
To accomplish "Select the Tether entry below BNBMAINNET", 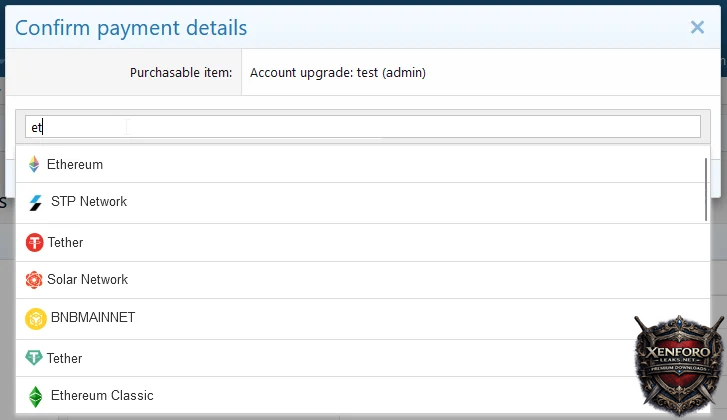I will tap(65, 358).
